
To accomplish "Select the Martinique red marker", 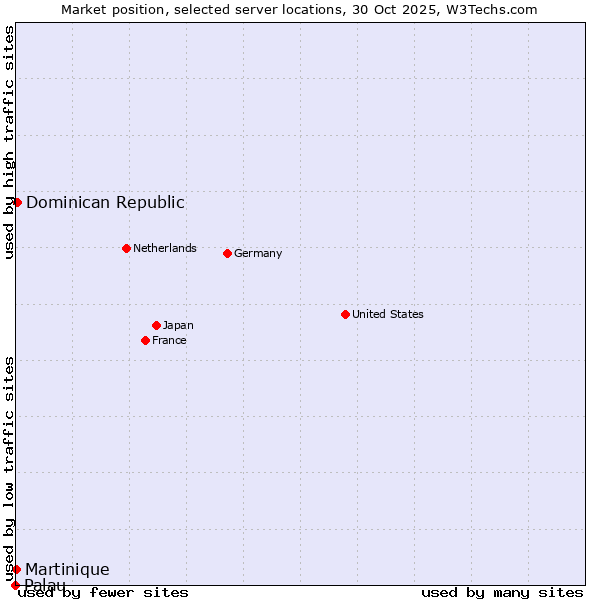I will click(x=16, y=569).
